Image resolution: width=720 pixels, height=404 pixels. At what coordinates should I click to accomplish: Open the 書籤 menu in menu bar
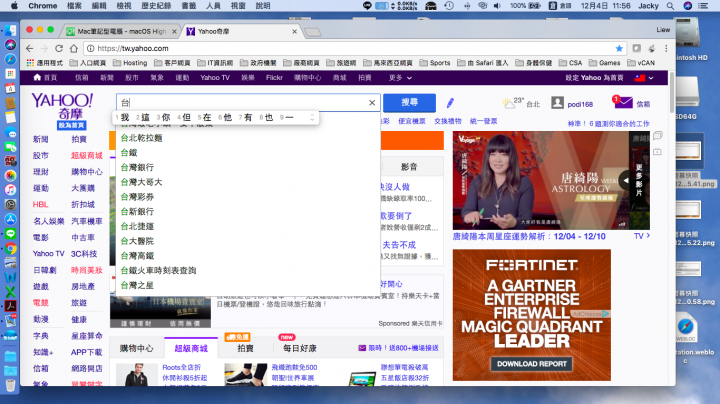point(189,6)
